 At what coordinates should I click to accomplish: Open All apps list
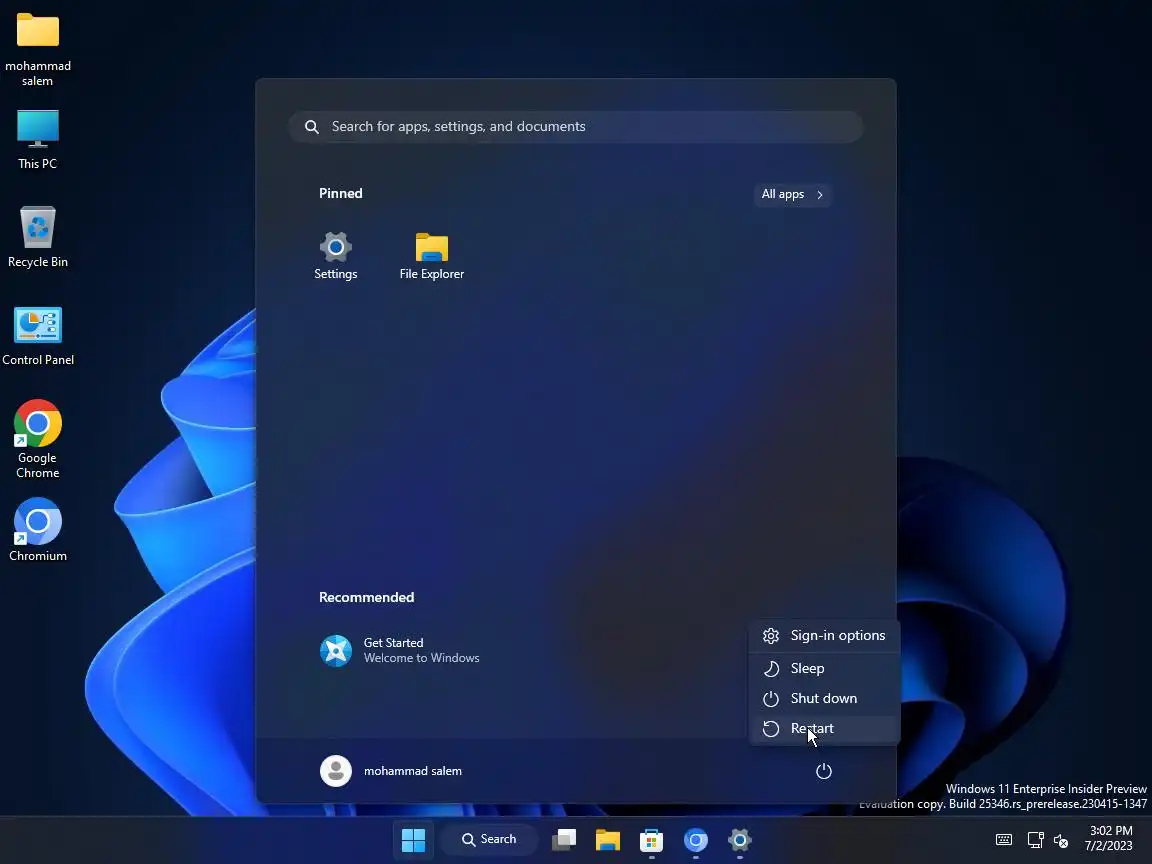click(792, 194)
